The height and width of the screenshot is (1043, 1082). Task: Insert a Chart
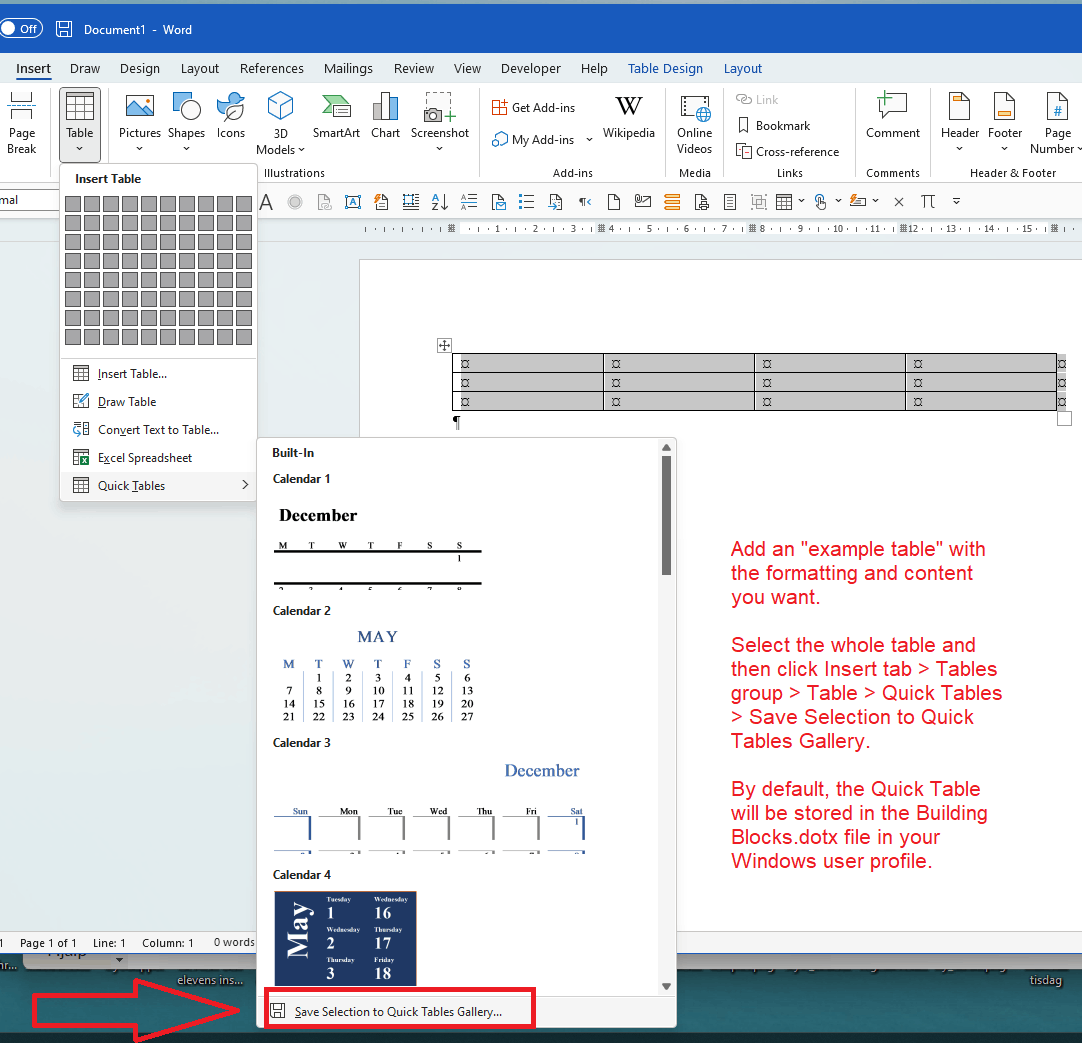click(385, 117)
